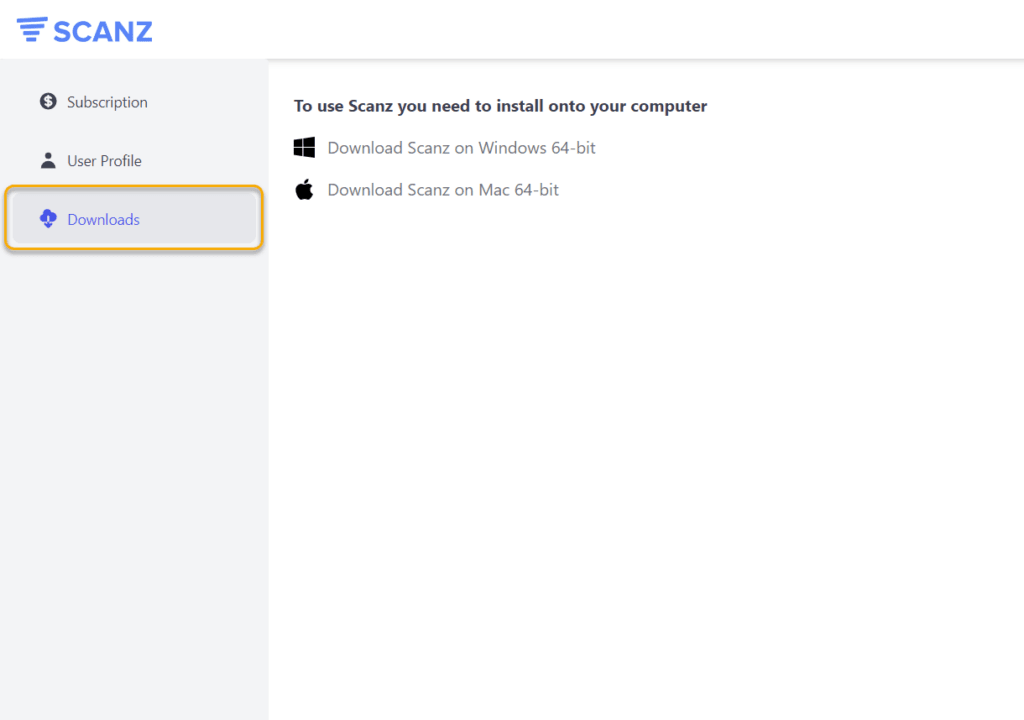The width and height of the screenshot is (1024, 720).
Task: Click the Windows logo icon
Action: [305, 147]
